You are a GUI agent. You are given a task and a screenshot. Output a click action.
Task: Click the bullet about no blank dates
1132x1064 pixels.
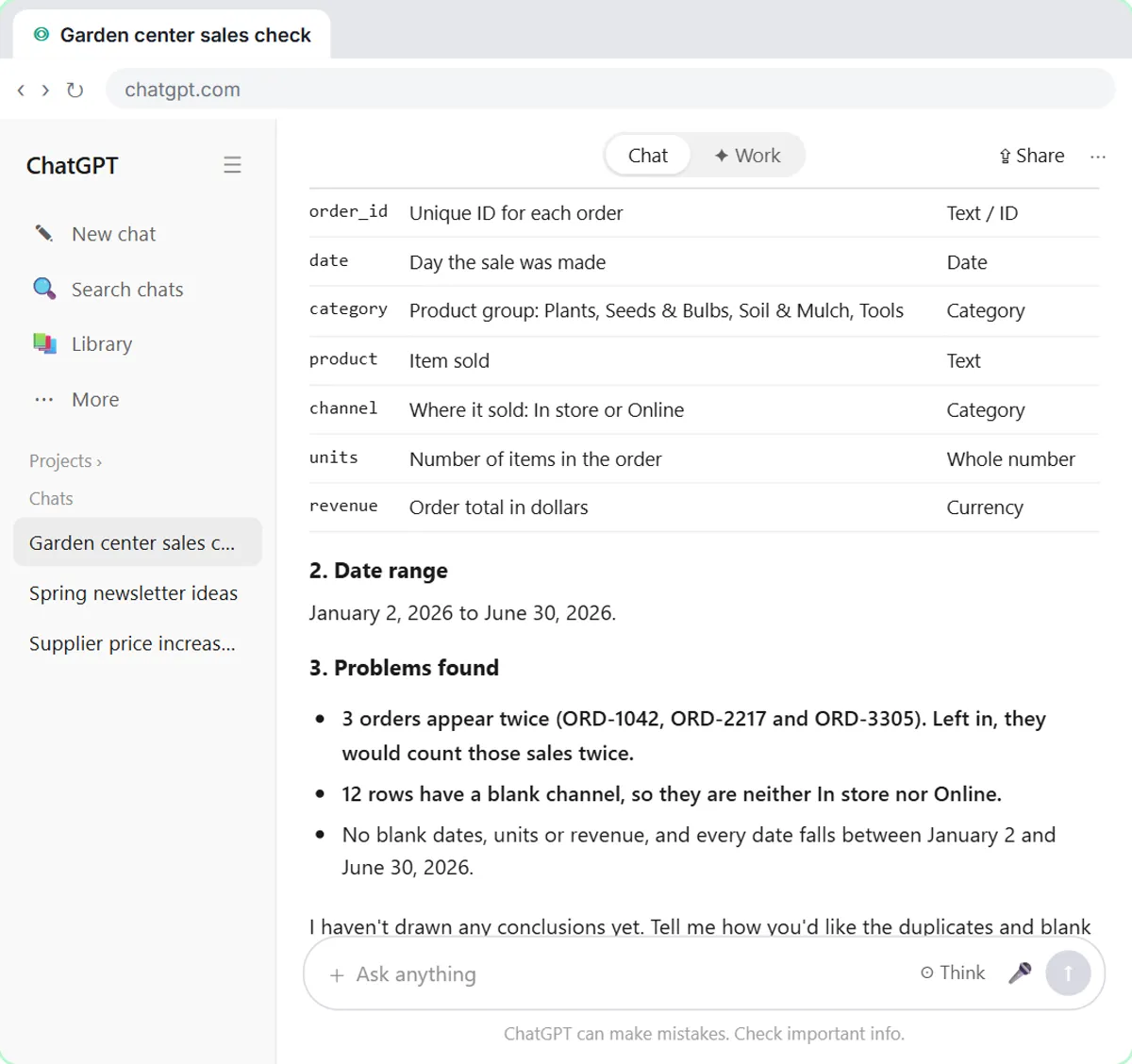coord(699,851)
